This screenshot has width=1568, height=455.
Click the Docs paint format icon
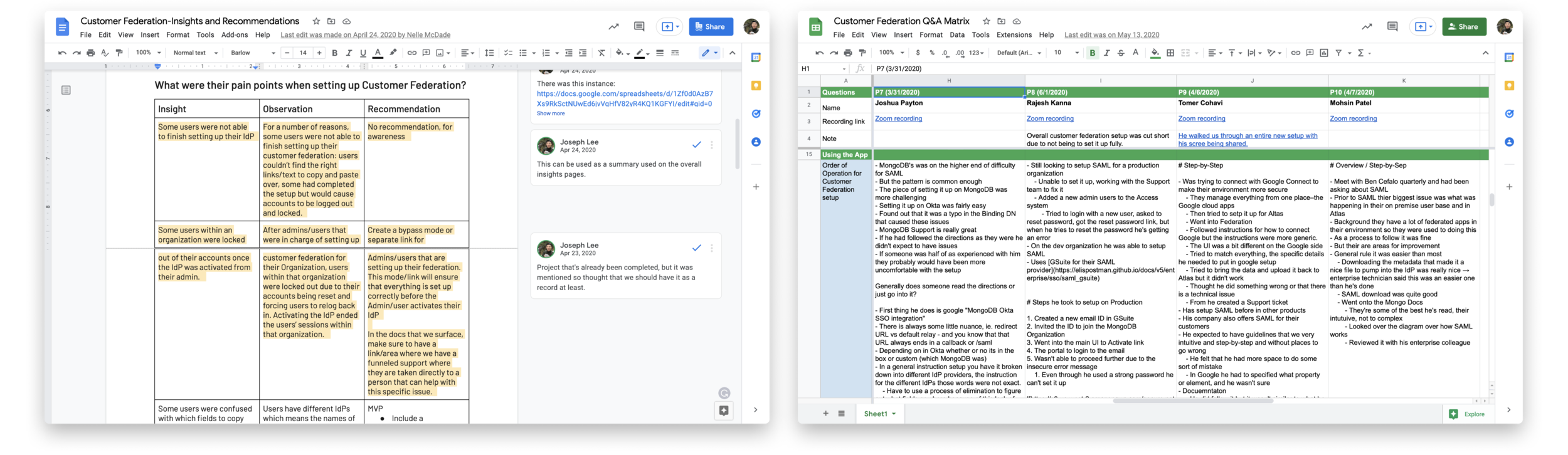119,53
